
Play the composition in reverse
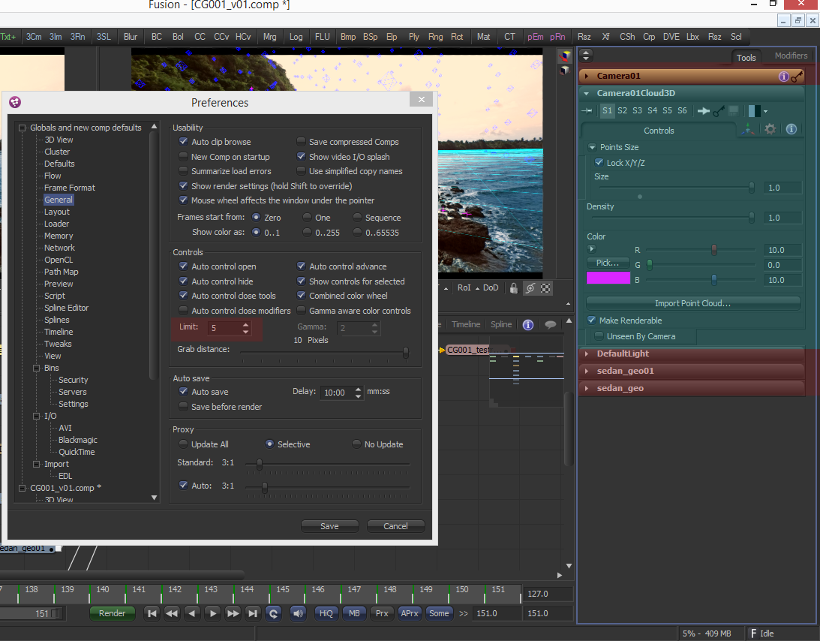coord(192,613)
